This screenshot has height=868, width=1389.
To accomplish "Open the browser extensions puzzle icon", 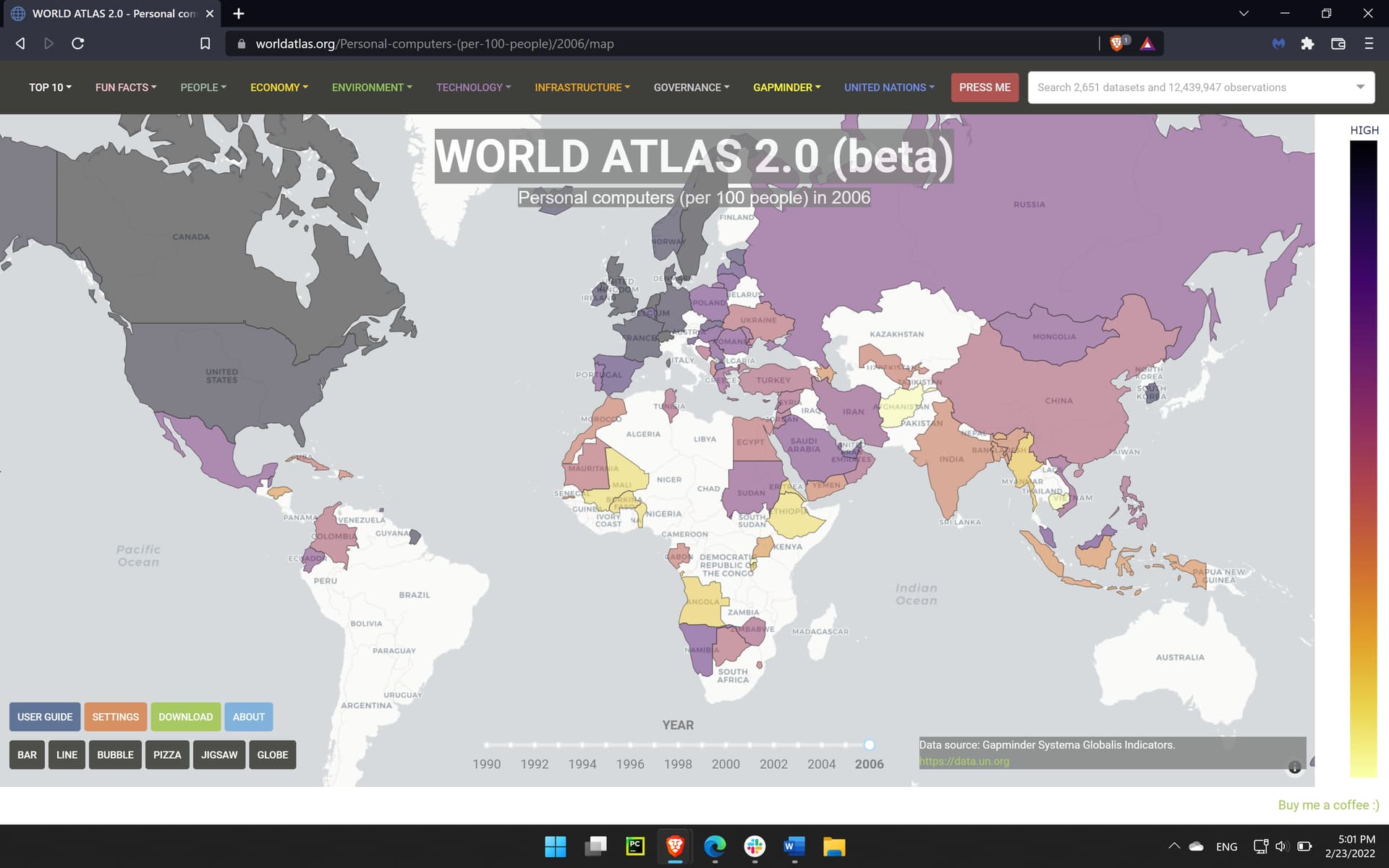I will (1307, 43).
